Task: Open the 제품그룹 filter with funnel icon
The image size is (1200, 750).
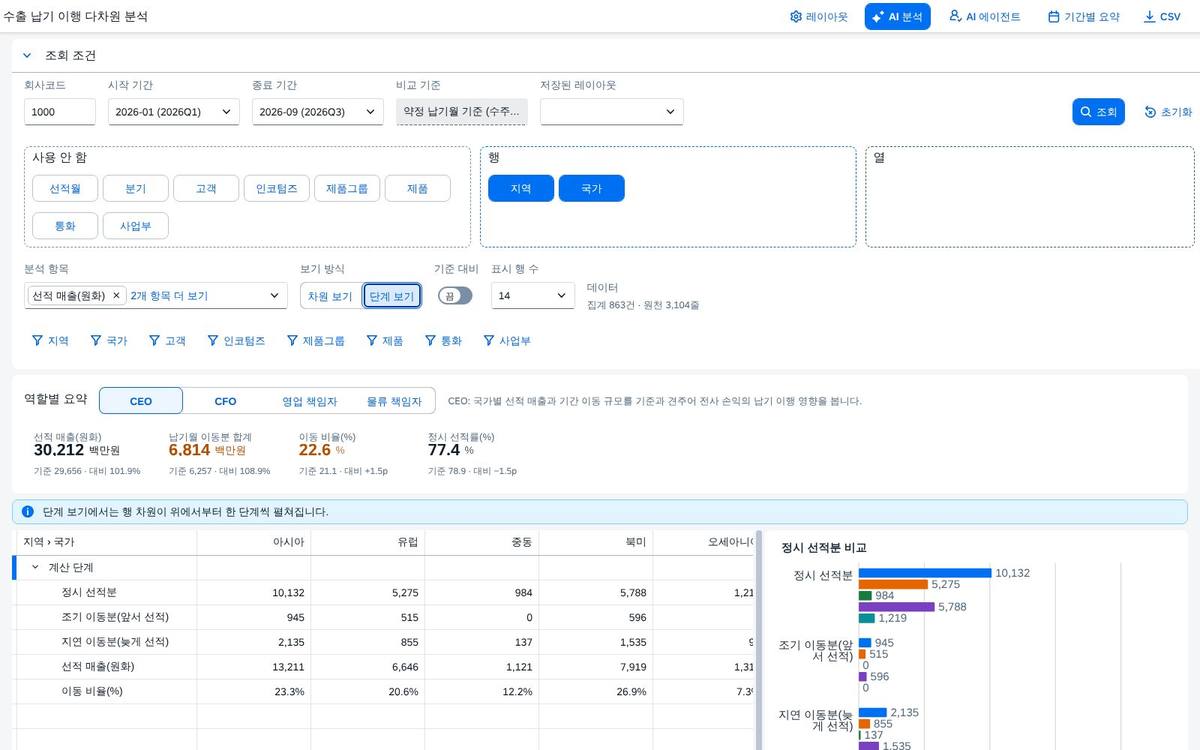Action: click(315, 341)
